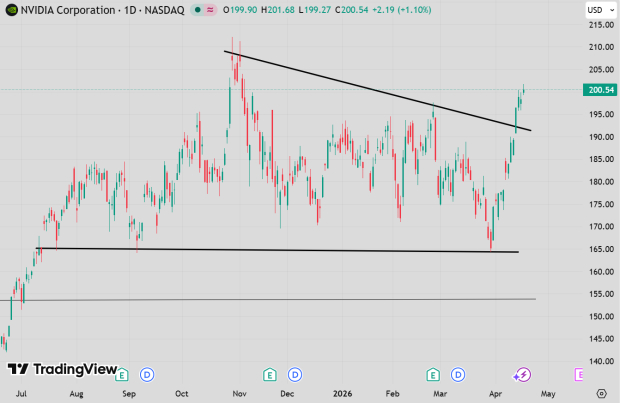The width and height of the screenshot is (620, 403).
Task: Click the 170.00 price axis label
Action: (x=601, y=227)
